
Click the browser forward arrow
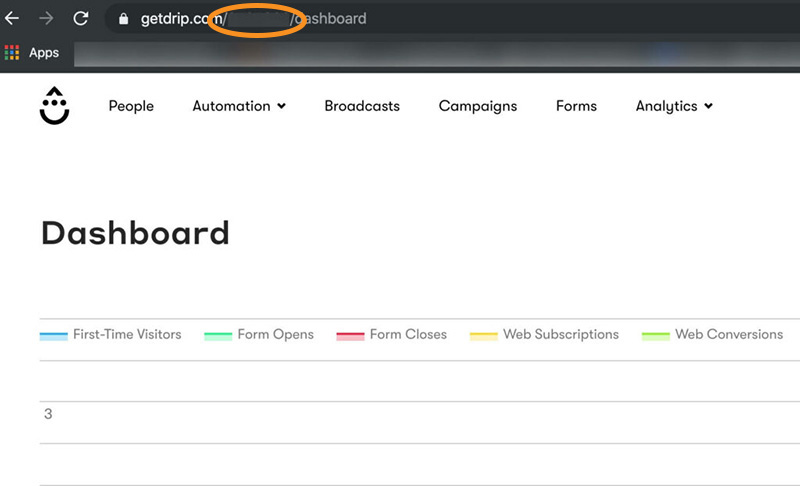46,18
